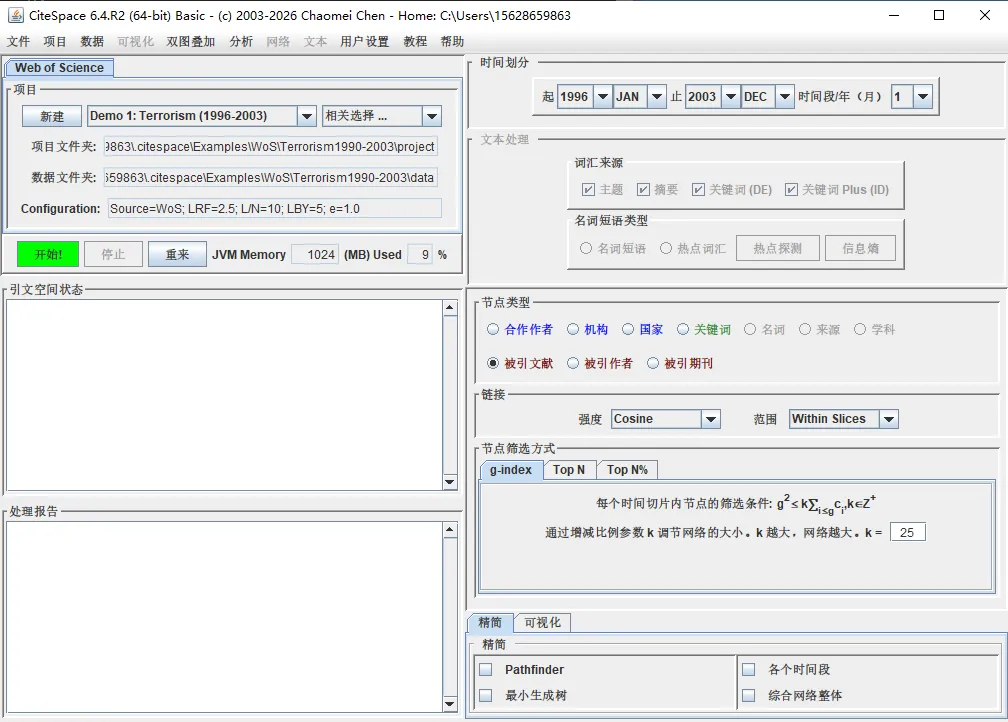
Task: Click up arrow of 处理报告 scrollbar
Action: 450,530
